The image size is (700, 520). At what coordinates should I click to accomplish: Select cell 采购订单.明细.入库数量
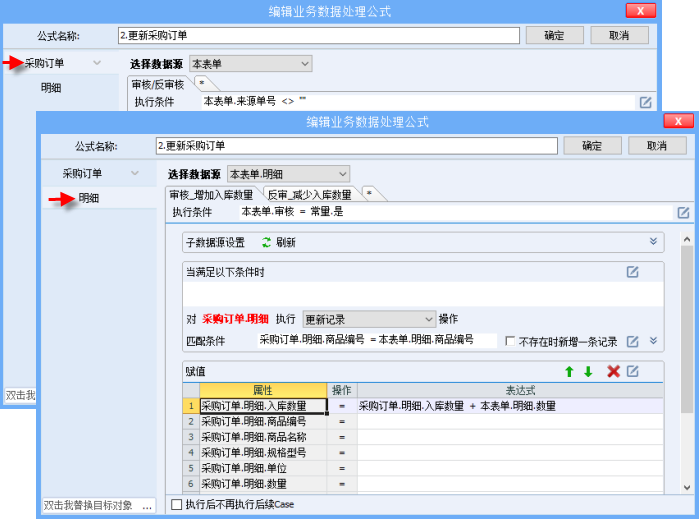pyautogui.click(x=263, y=406)
